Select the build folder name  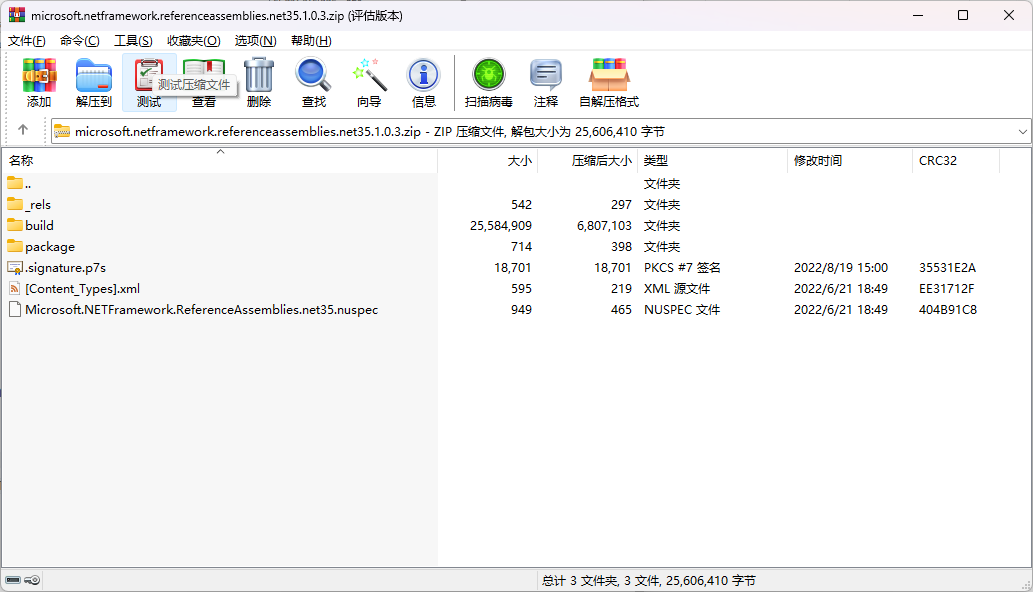coord(40,225)
